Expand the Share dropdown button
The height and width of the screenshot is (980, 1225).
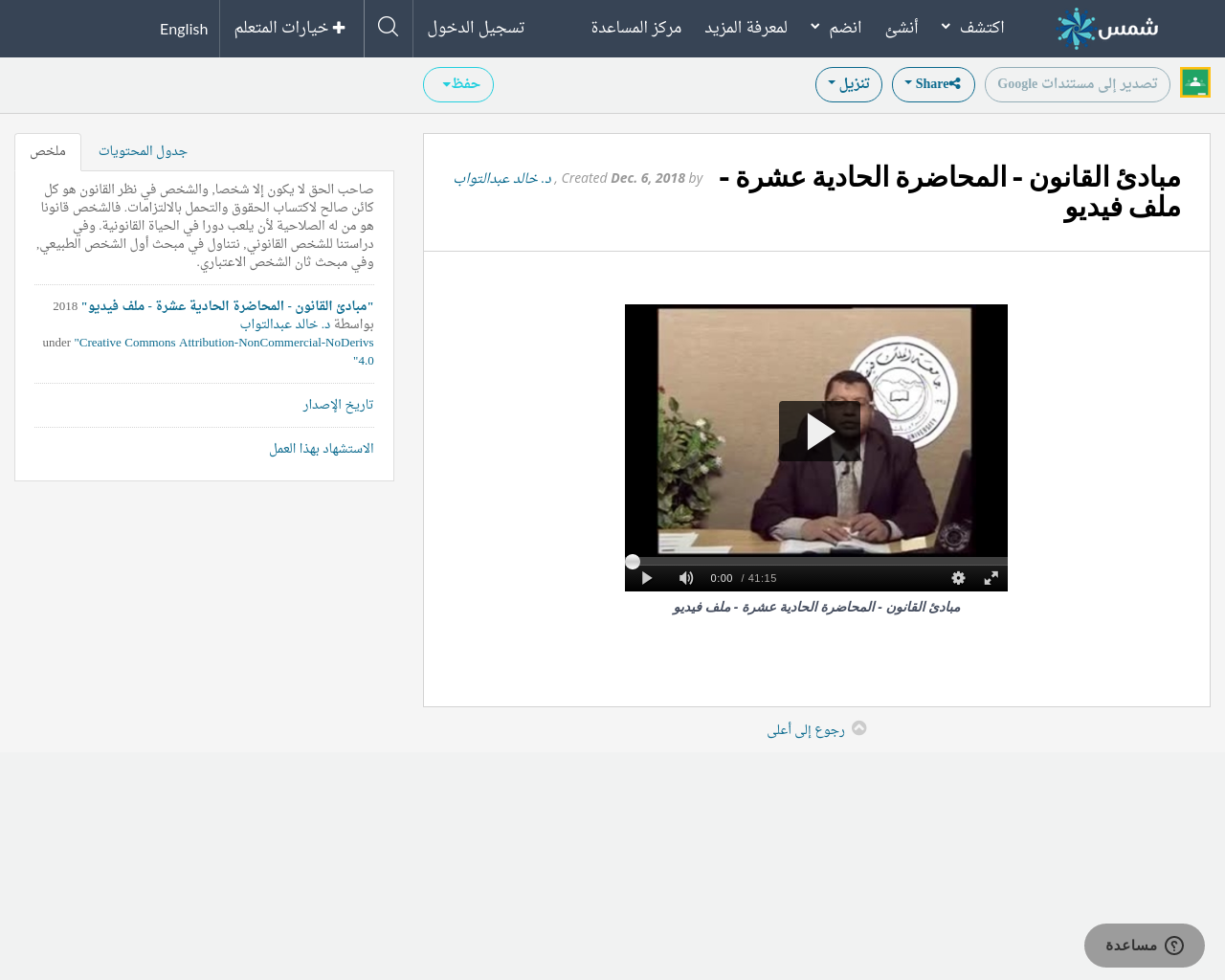point(933,84)
